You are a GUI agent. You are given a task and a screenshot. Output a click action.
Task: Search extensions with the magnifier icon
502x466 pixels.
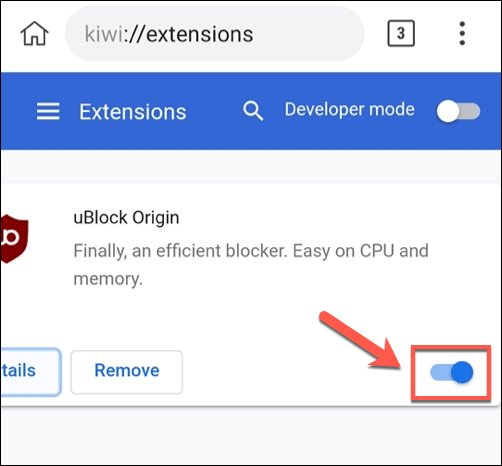click(253, 111)
